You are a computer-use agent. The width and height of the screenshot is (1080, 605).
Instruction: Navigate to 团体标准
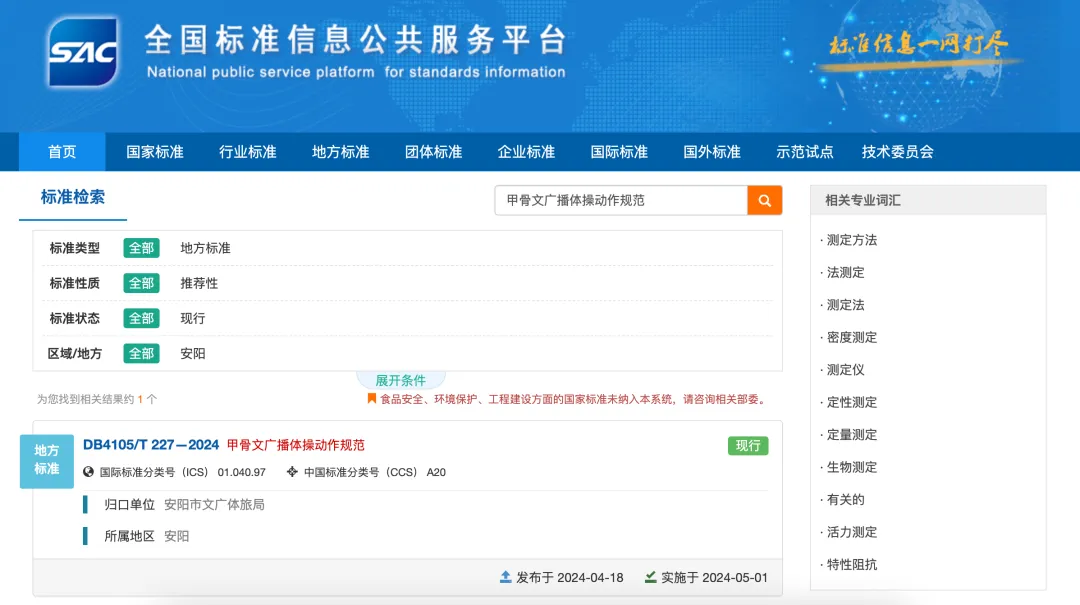[x=433, y=152]
